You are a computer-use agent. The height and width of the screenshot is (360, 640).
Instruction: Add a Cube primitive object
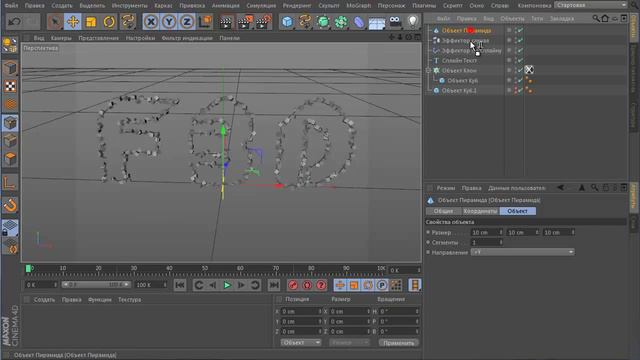[287, 21]
